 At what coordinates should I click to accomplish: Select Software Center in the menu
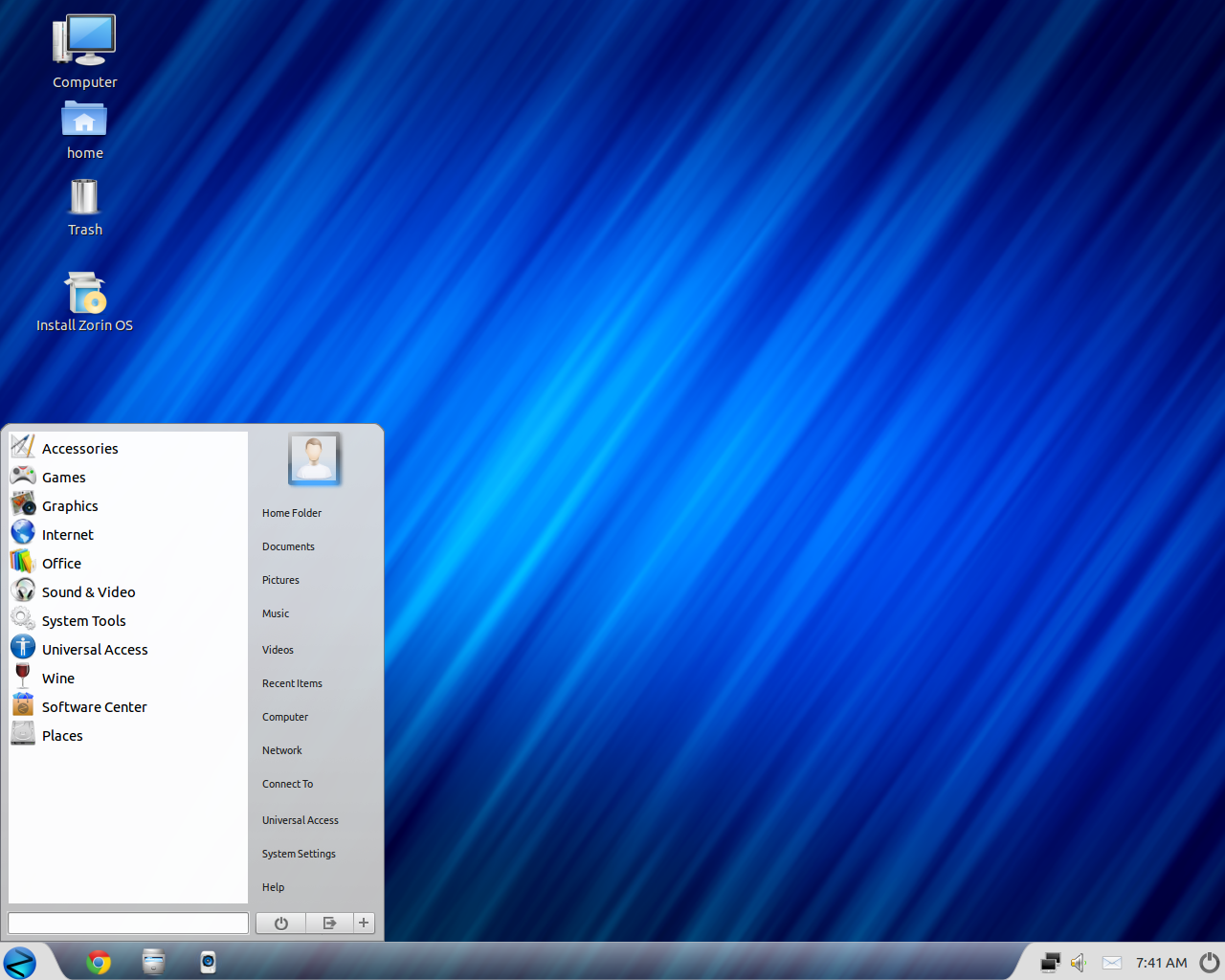(94, 707)
